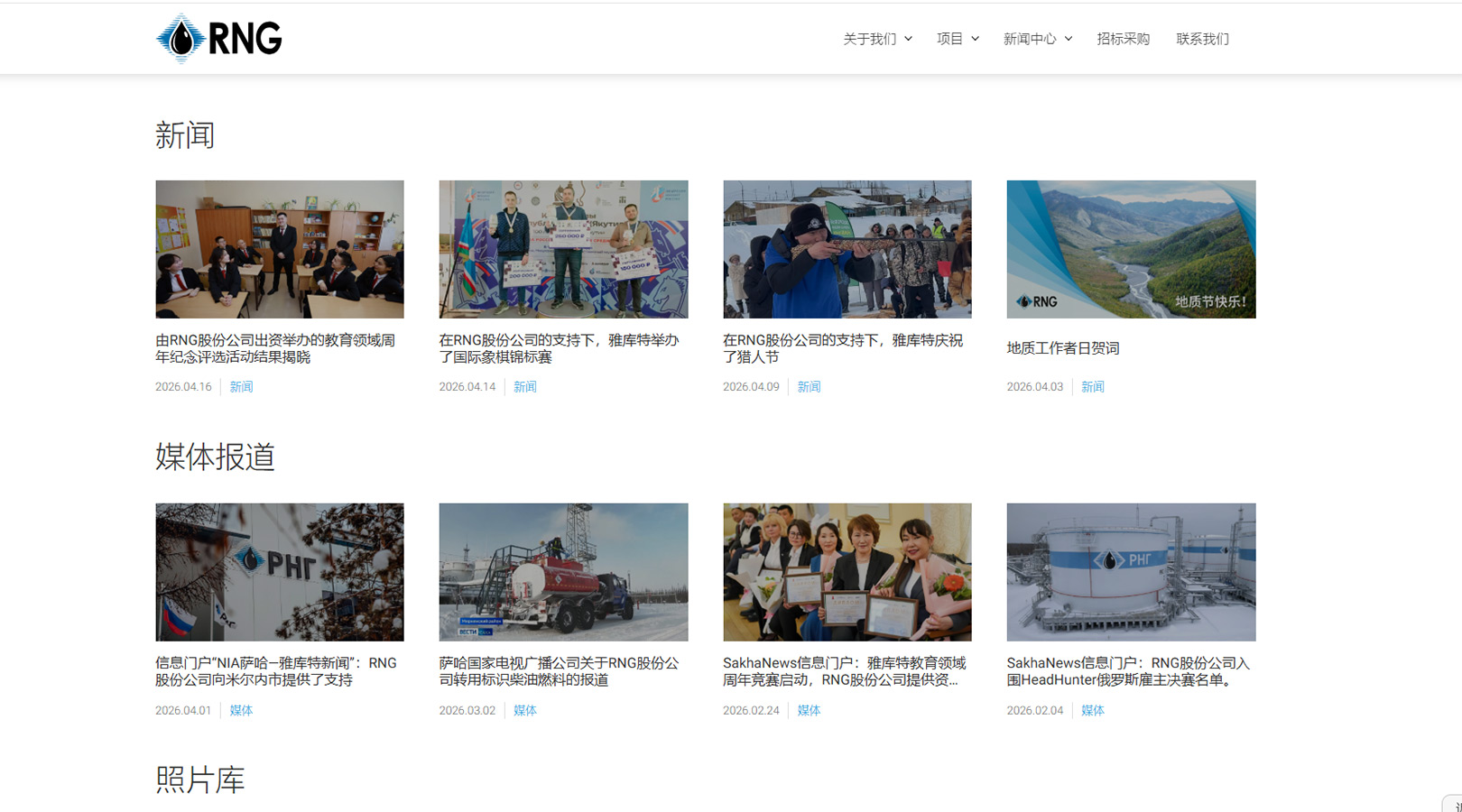Click the RNG logo in header
This screenshot has height=812, width=1462.
[219, 39]
